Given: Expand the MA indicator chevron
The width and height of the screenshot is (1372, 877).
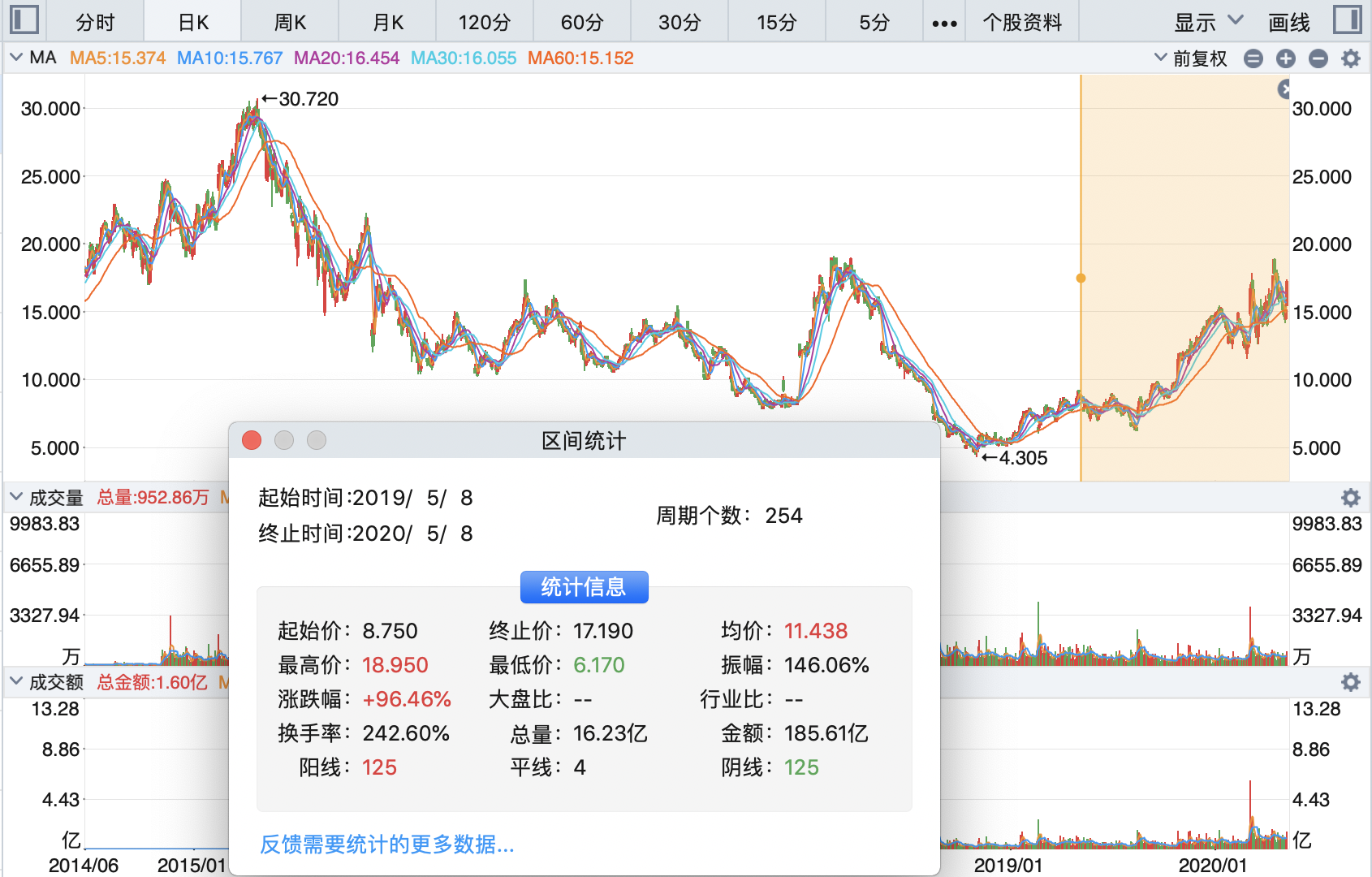Looking at the screenshot, I should point(15,58).
